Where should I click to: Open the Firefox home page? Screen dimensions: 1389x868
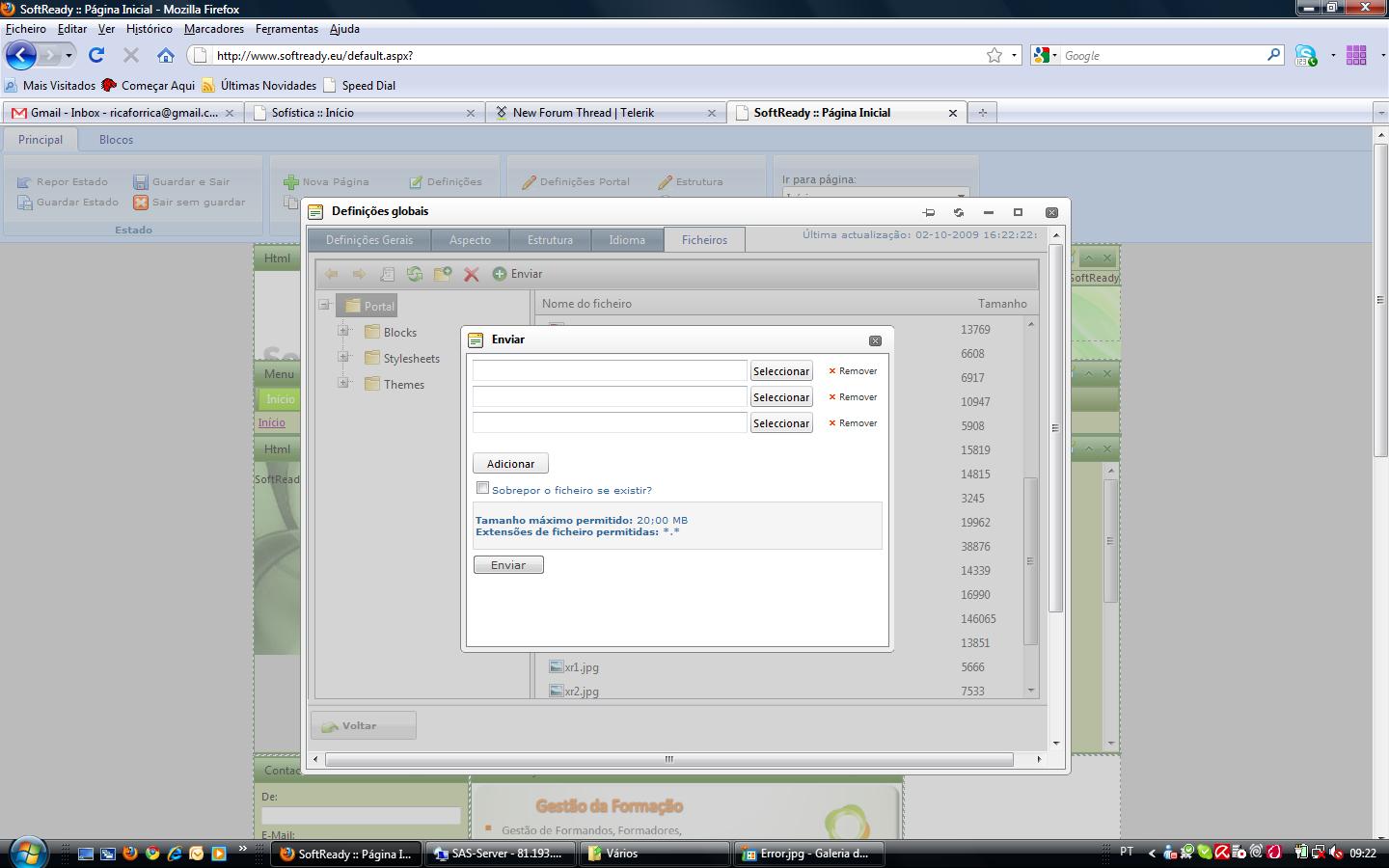(x=166, y=55)
